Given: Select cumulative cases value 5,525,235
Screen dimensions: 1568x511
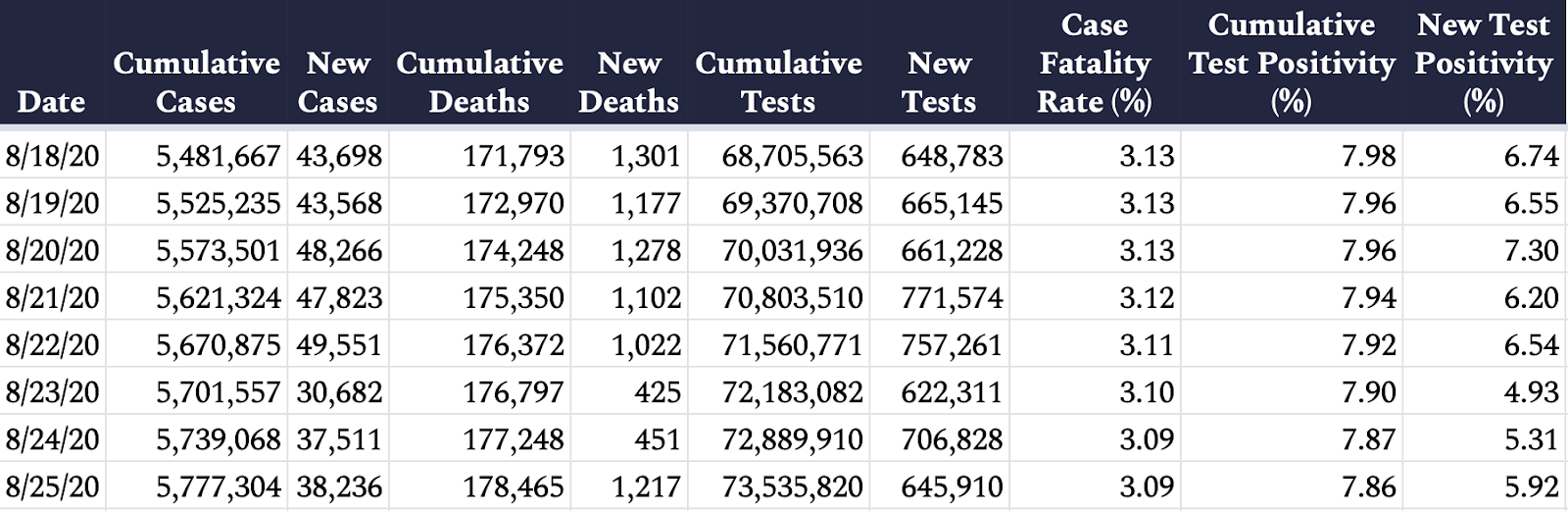Looking at the screenshot, I should point(218,203).
